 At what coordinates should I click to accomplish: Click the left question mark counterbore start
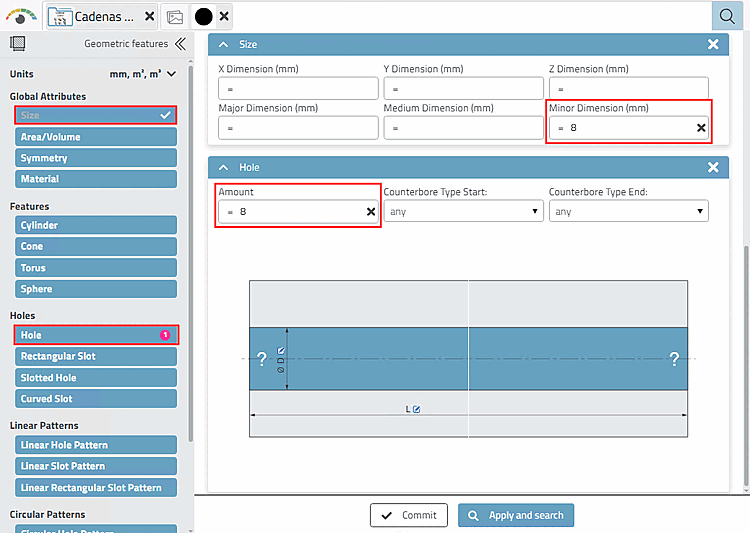point(262,358)
